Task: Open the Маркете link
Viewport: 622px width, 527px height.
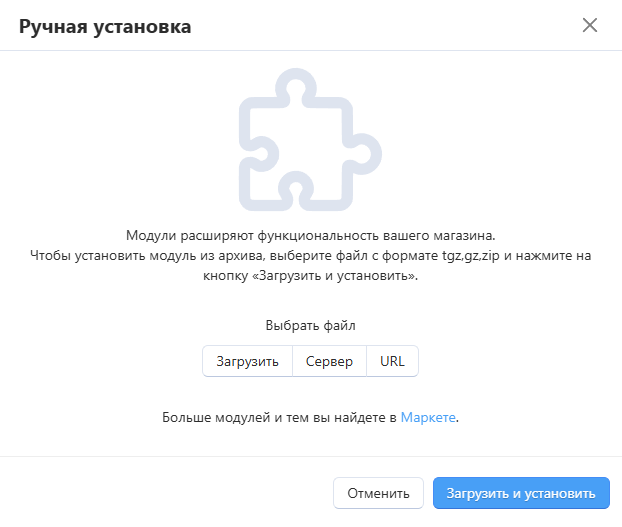Action: [428, 417]
